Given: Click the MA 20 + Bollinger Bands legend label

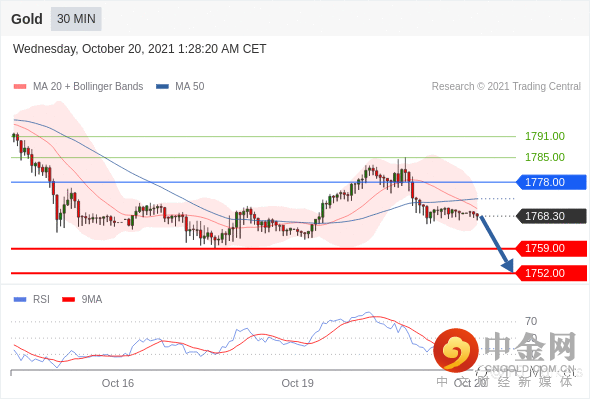Looking at the screenshot, I should coord(88,87).
